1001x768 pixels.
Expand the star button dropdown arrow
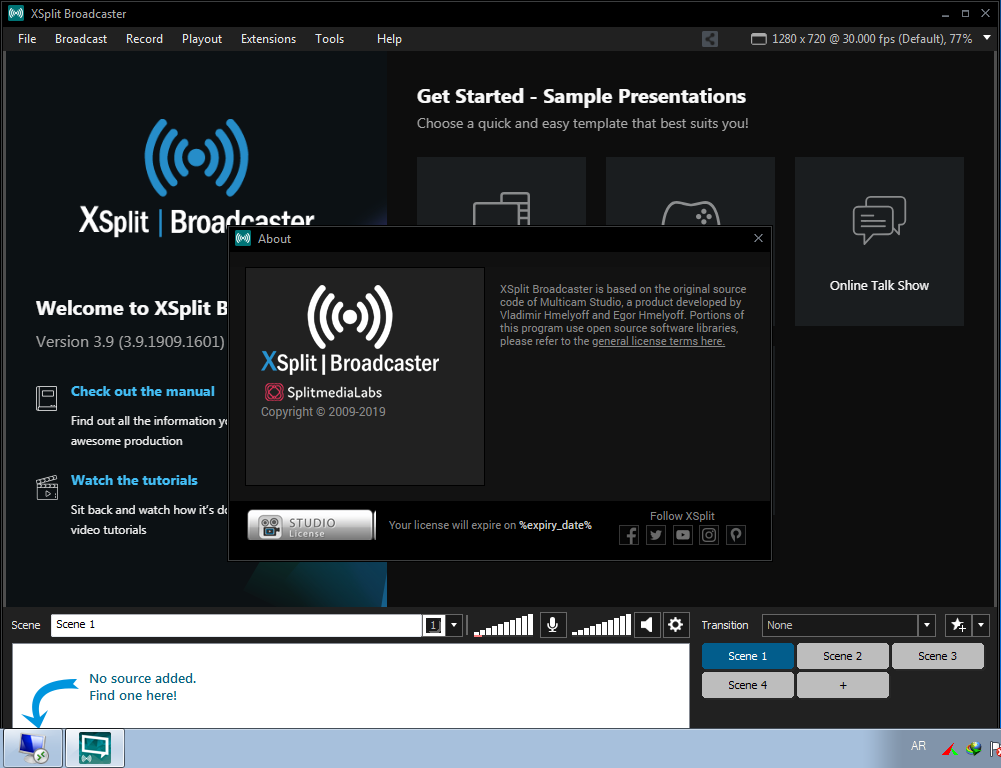tap(981, 625)
